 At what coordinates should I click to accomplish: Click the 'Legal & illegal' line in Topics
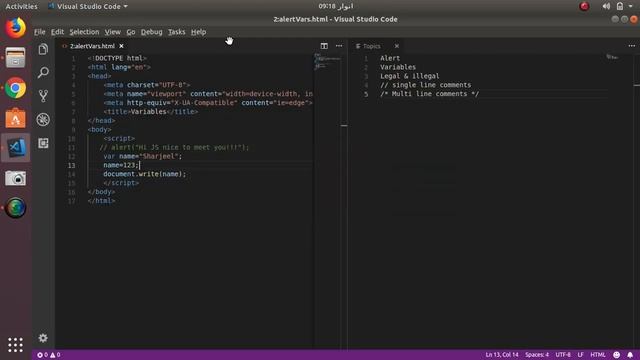tap(410, 76)
